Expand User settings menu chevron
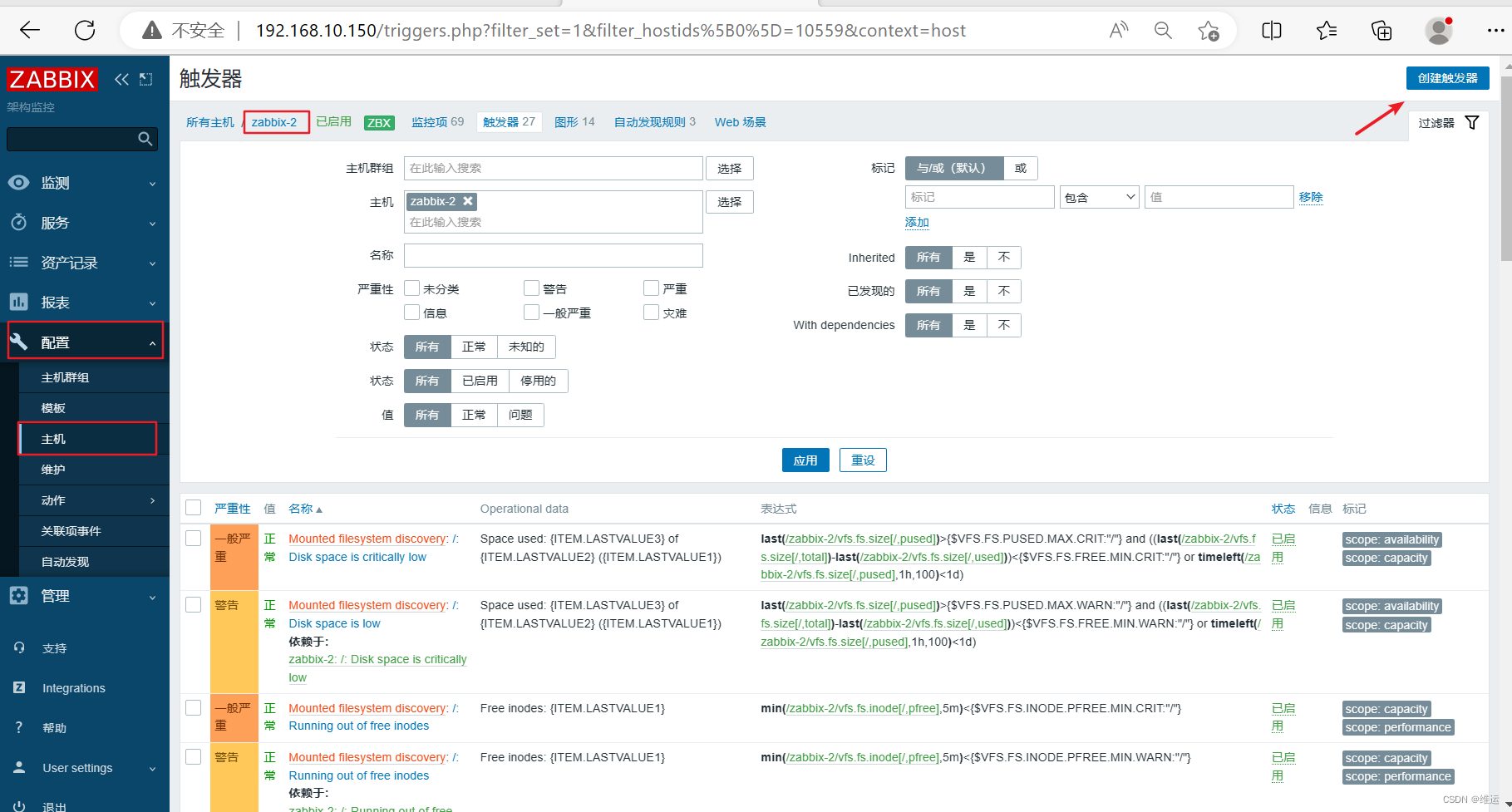This screenshot has height=812, width=1512. pyautogui.click(x=152, y=769)
